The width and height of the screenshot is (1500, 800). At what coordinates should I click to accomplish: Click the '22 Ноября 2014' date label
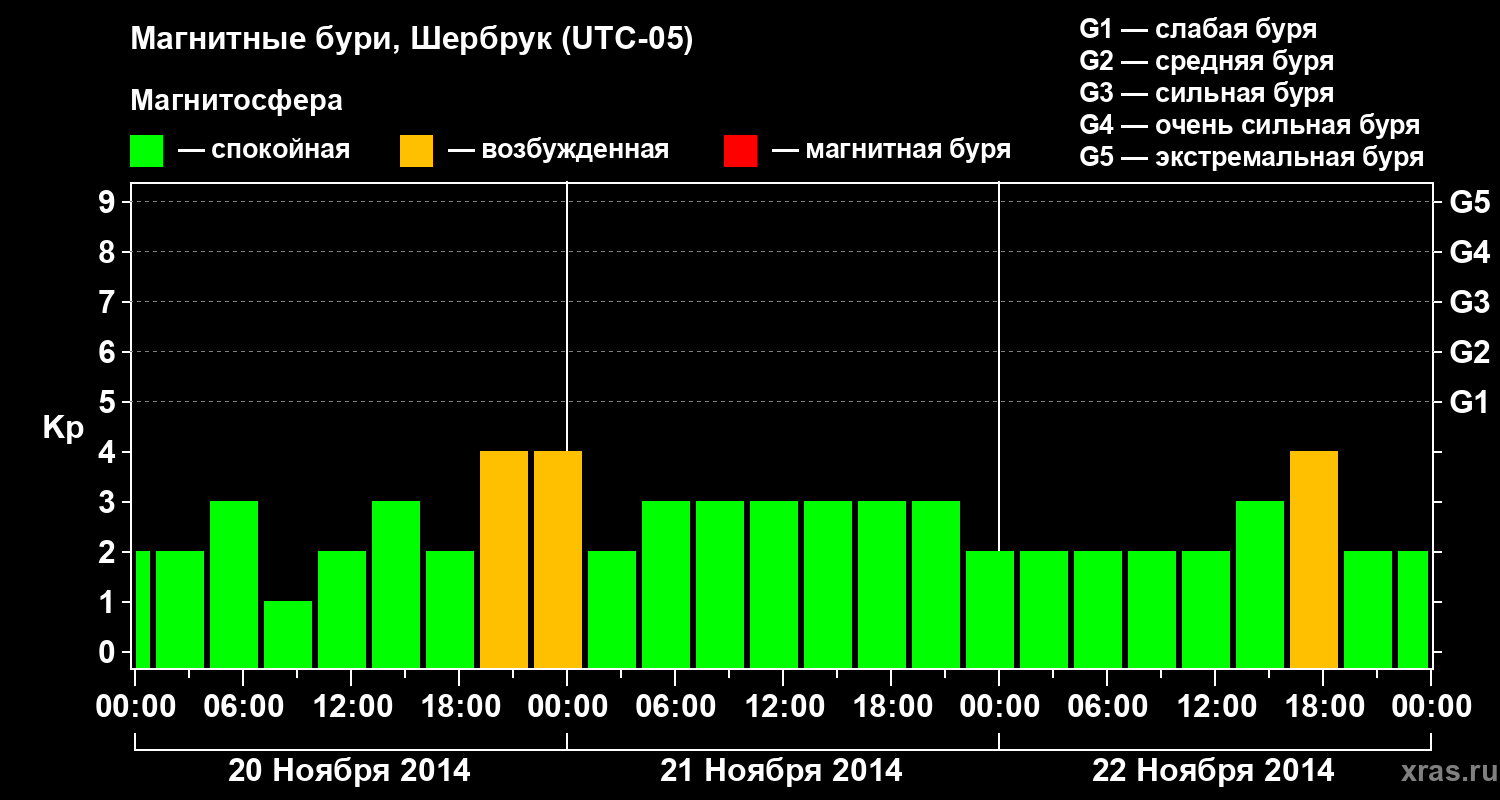(1213, 771)
